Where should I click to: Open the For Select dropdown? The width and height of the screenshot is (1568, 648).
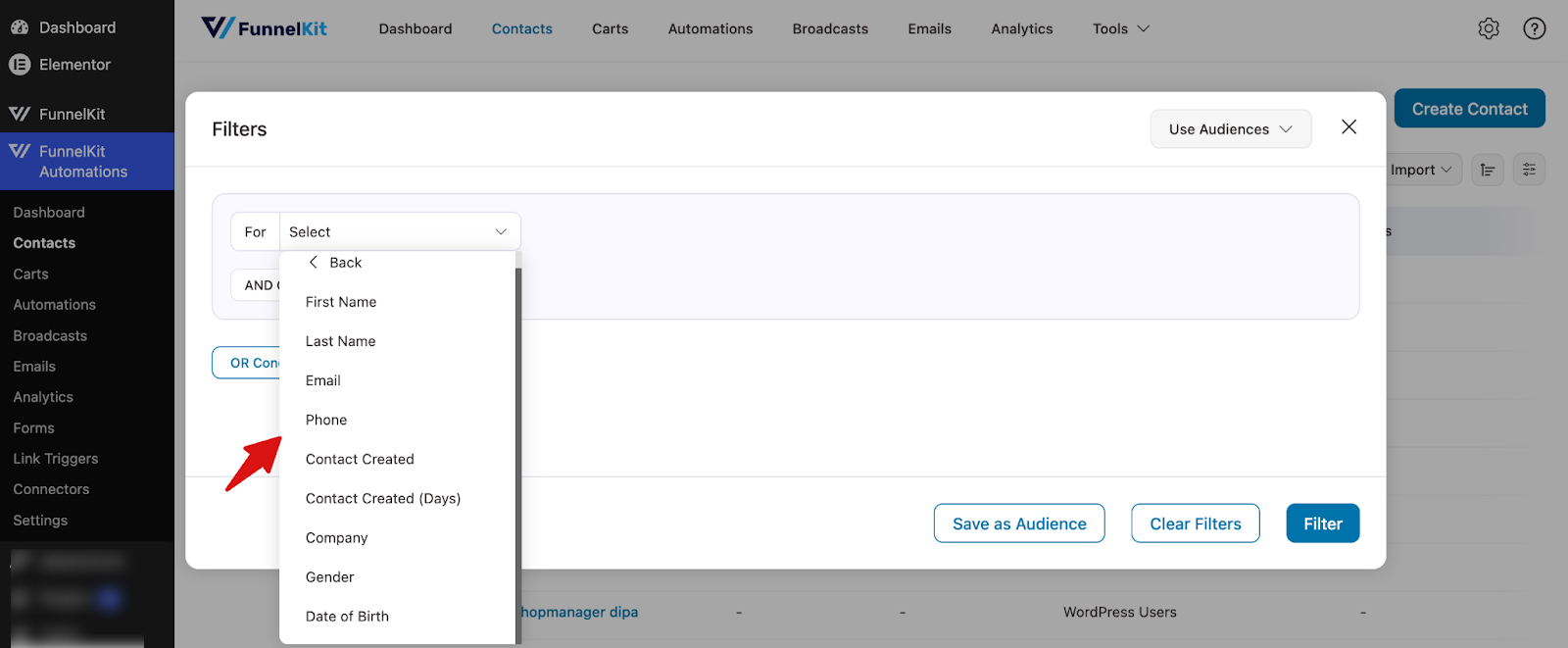point(400,231)
